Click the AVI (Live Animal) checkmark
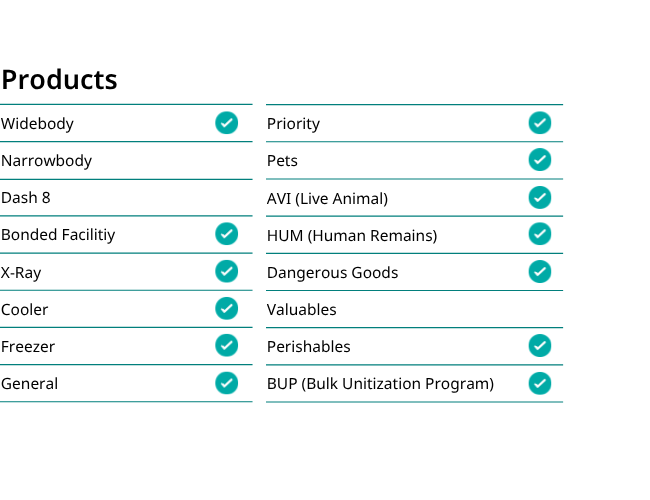The height and width of the screenshot is (500, 650). 540,197
